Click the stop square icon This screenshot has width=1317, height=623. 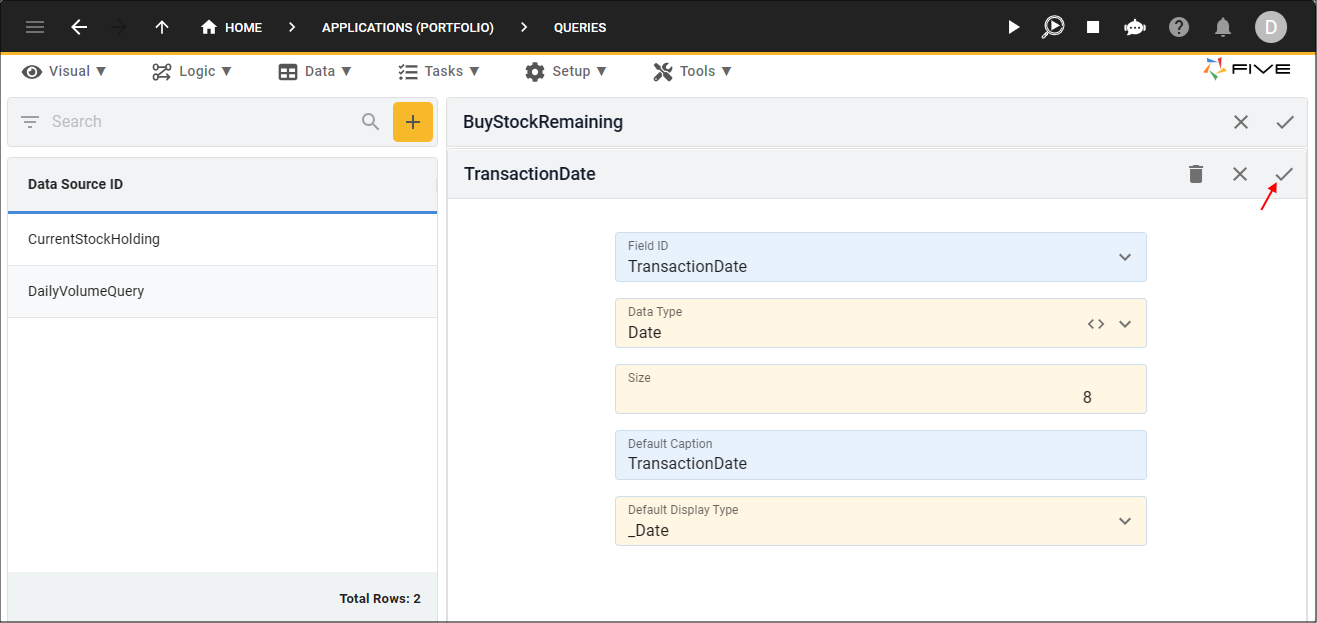coord(1093,27)
